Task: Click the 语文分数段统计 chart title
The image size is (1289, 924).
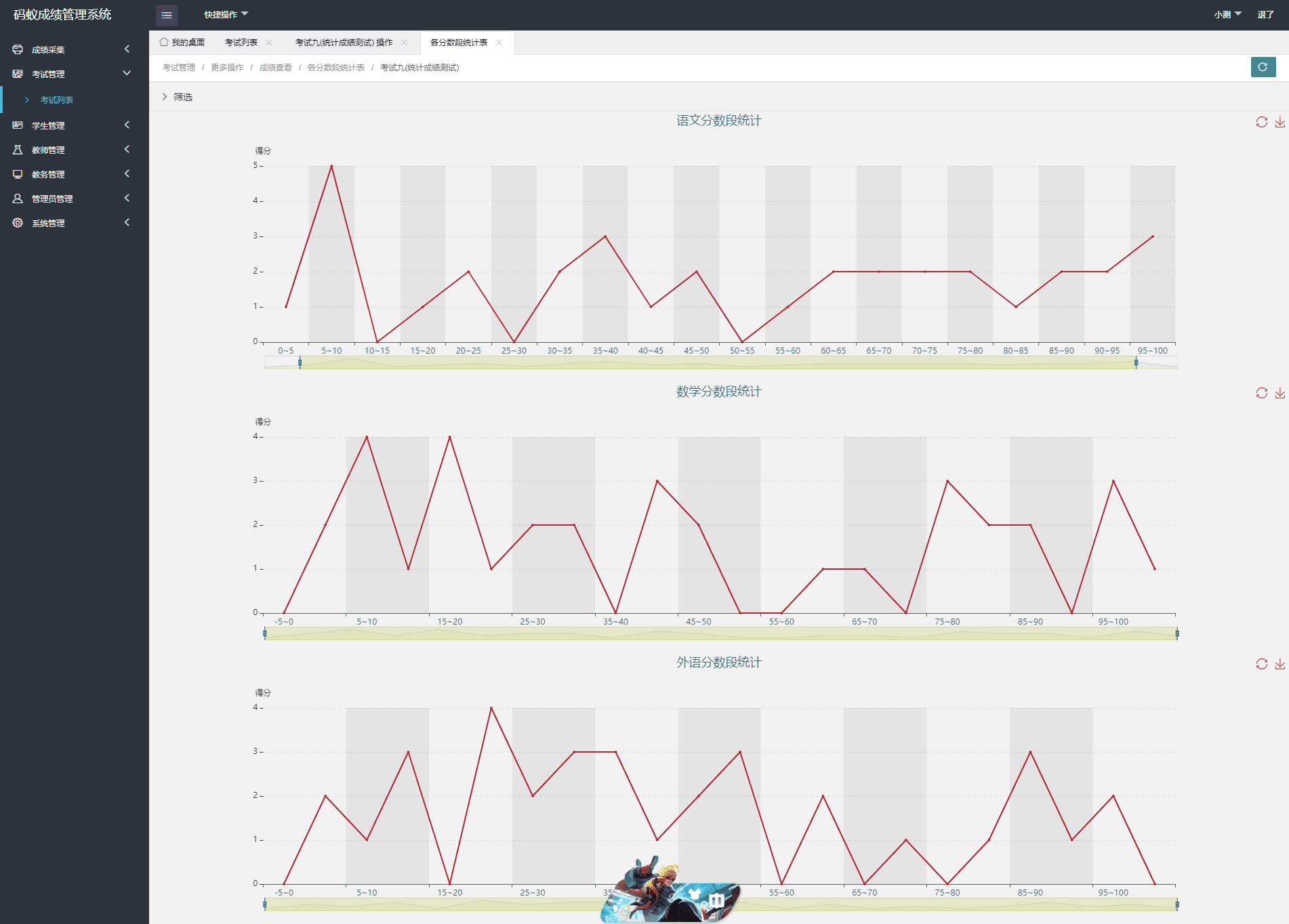Action: [718, 121]
